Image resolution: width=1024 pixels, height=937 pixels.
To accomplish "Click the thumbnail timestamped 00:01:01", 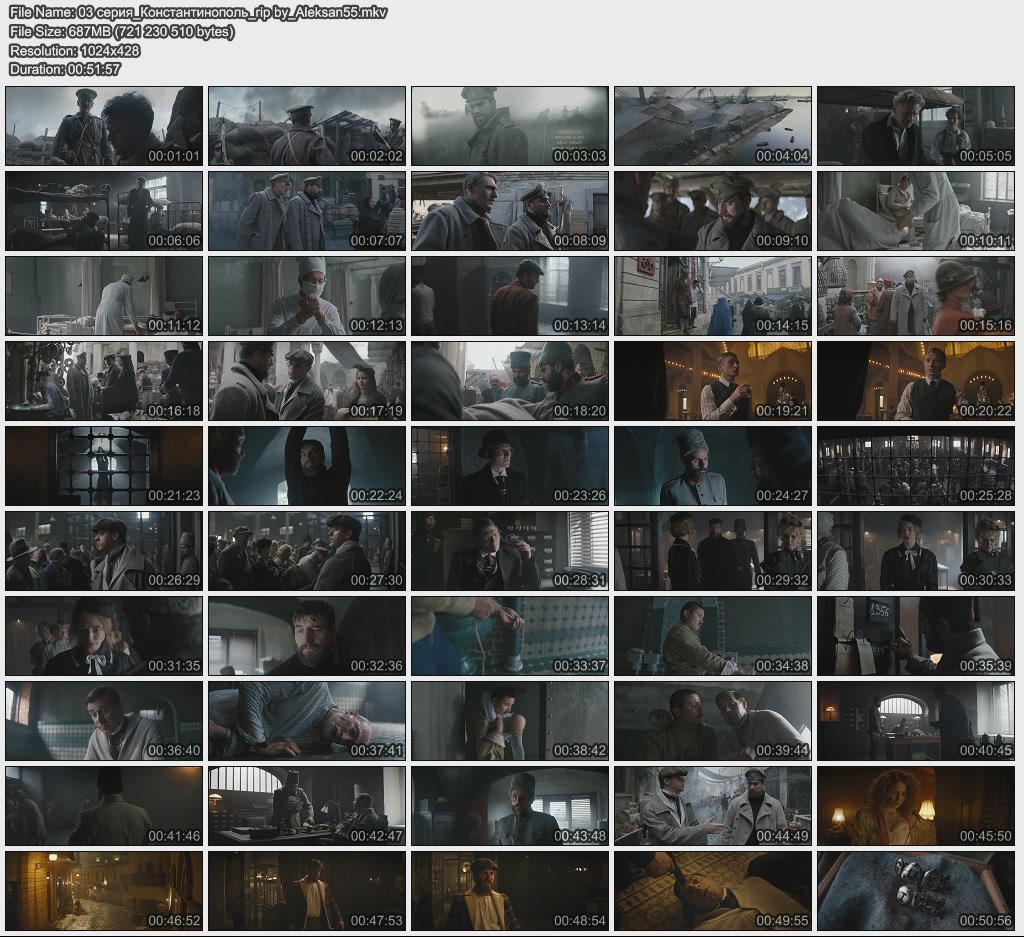I will (x=104, y=126).
